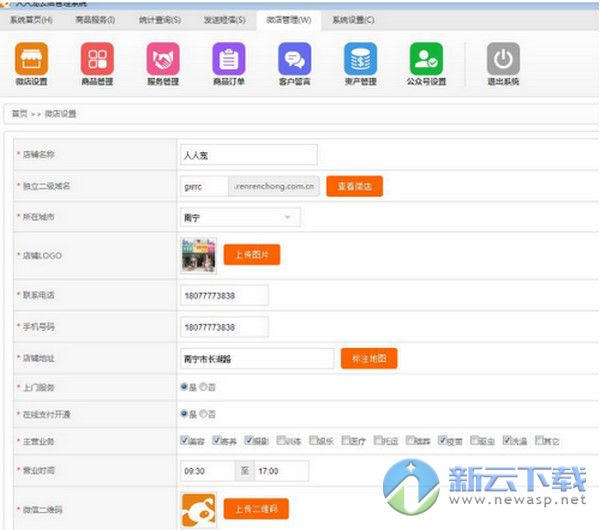
Task: Open the 商品订单 clipboard icon
Action: (229, 59)
